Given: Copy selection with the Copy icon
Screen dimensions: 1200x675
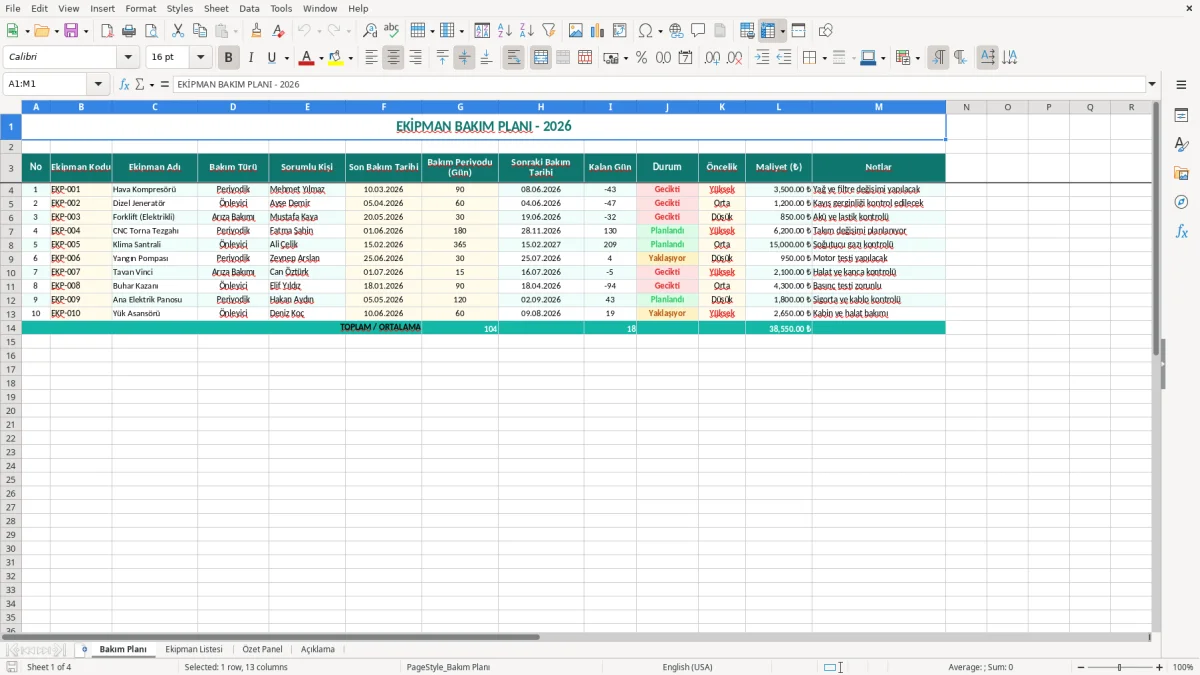Looking at the screenshot, I should pyautogui.click(x=200, y=31).
